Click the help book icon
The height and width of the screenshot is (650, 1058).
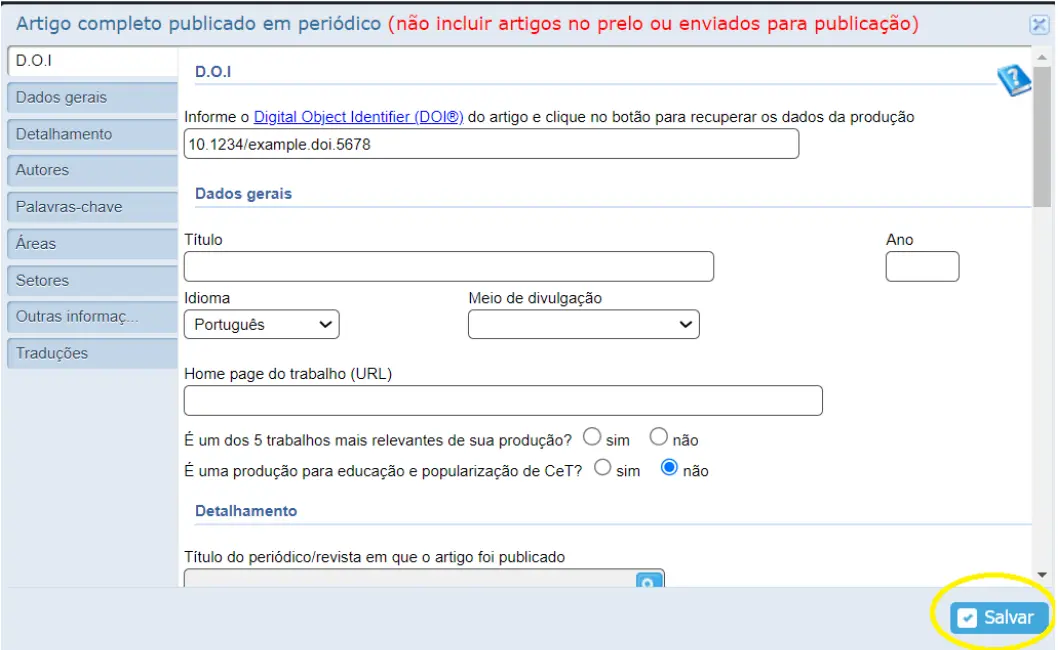[x=1013, y=80]
